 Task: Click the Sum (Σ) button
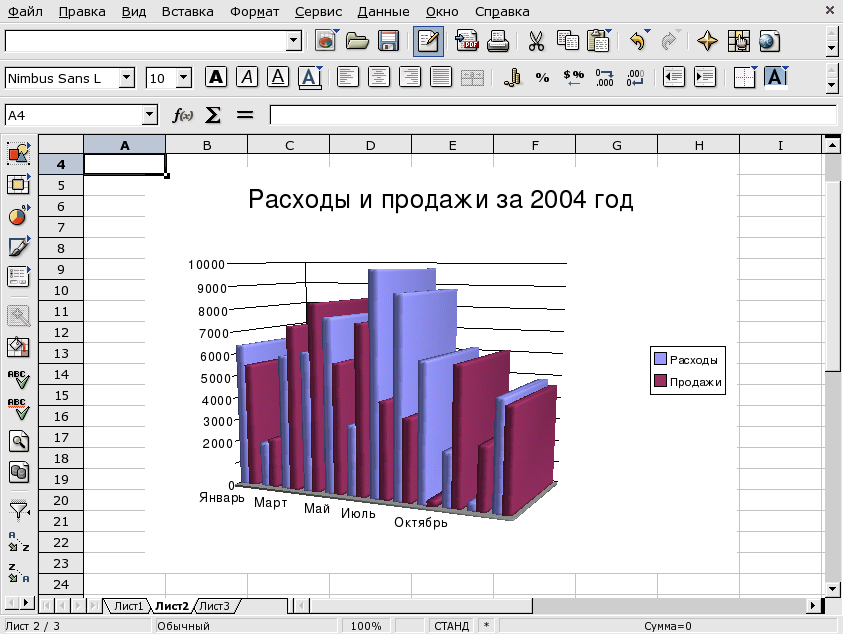213,114
